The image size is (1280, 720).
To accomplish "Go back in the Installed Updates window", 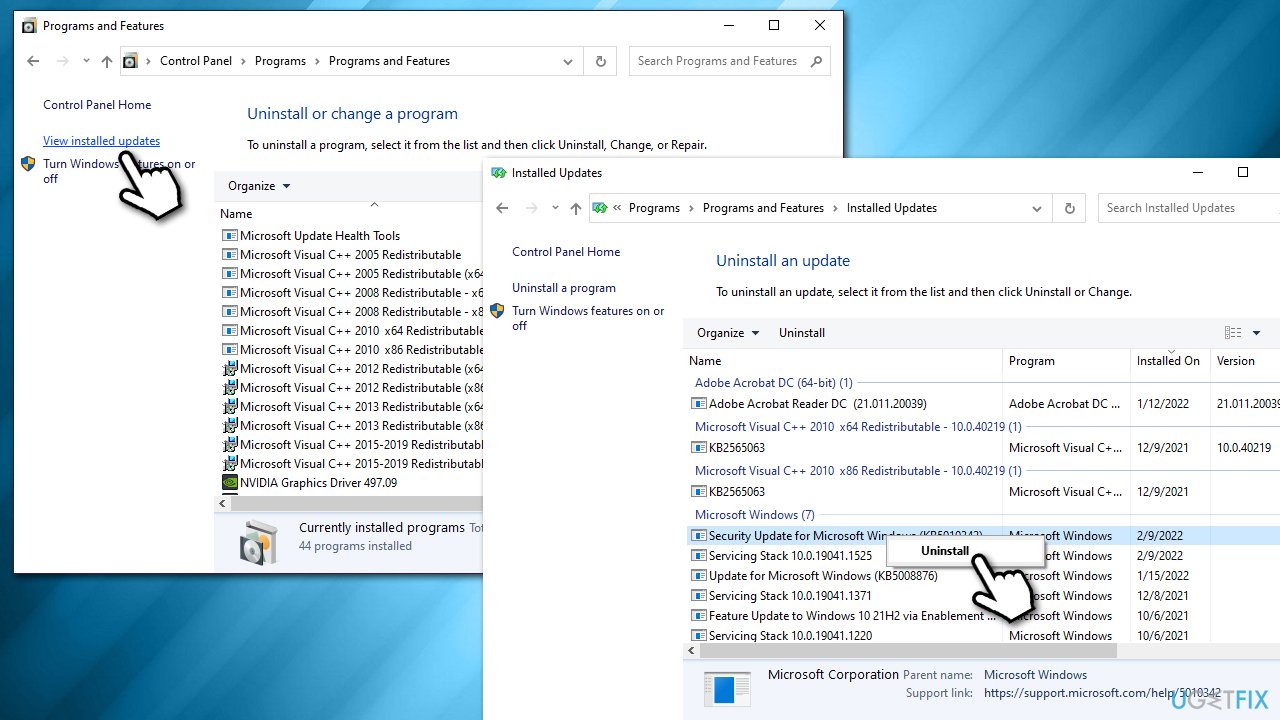I will pos(502,208).
